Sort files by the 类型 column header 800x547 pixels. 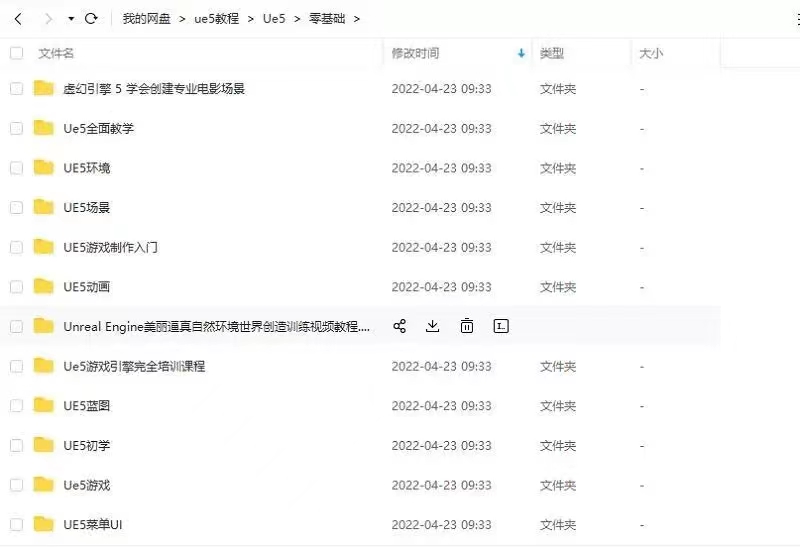[x=552, y=53]
